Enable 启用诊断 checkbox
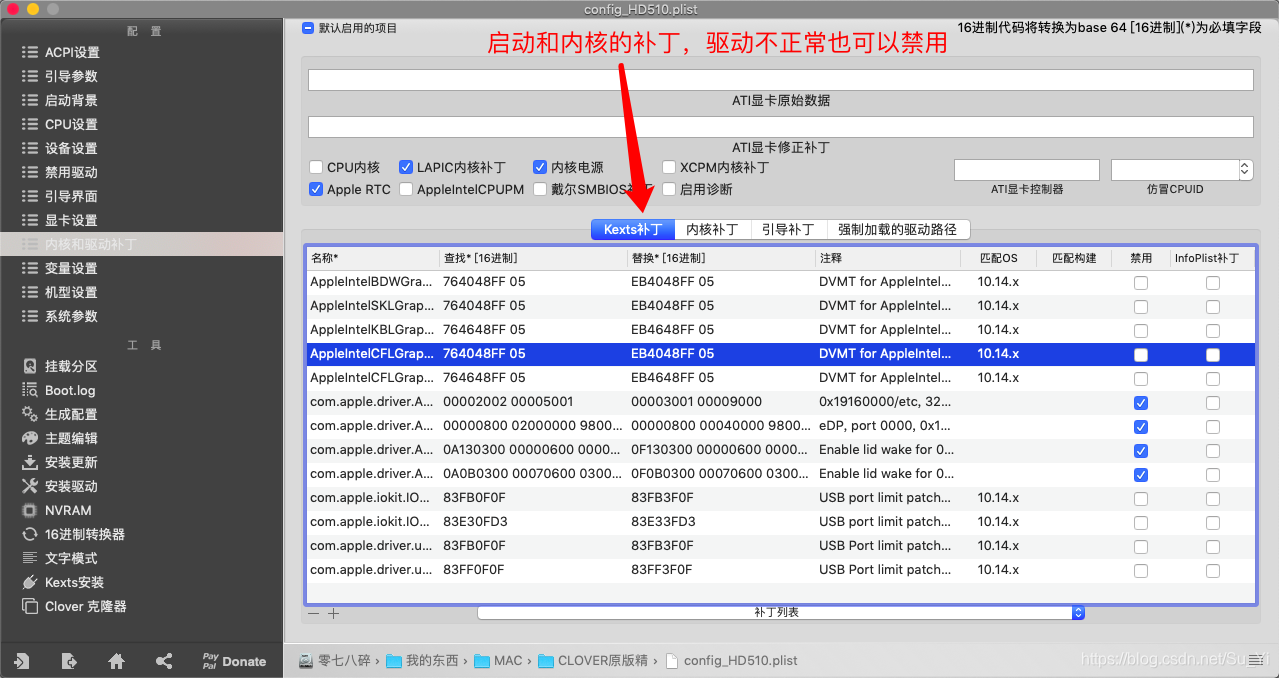Viewport: 1279px width, 678px height. 670,189
